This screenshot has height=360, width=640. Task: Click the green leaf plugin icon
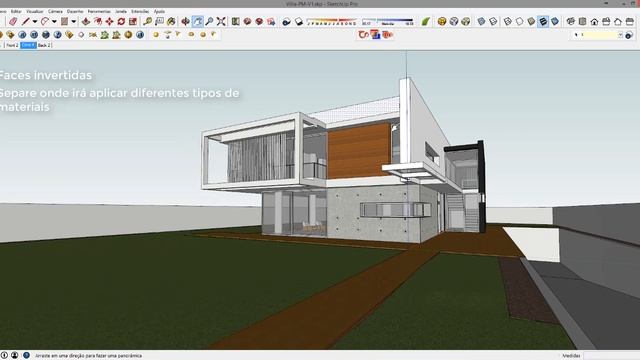pos(426,21)
